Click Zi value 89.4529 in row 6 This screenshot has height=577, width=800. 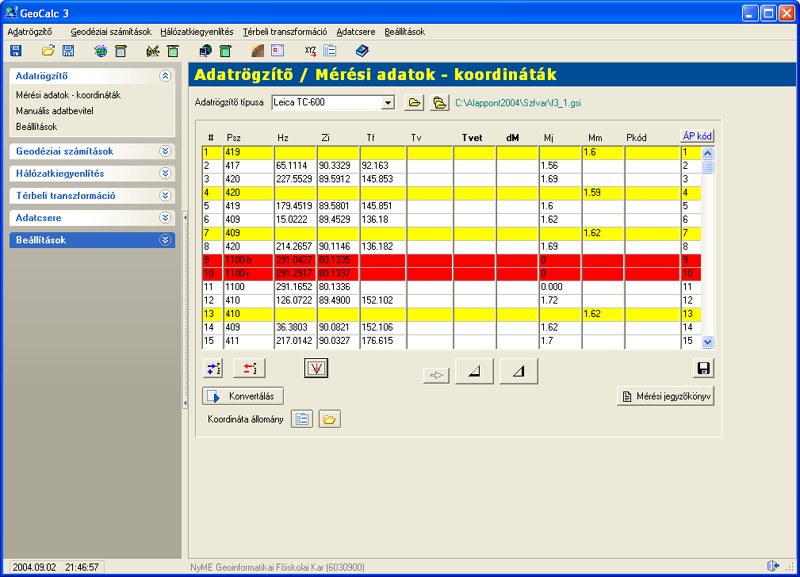click(338, 219)
